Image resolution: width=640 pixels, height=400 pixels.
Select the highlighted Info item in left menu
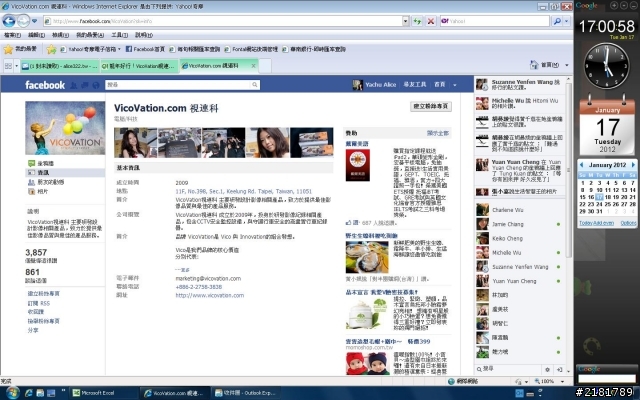tap(65, 173)
